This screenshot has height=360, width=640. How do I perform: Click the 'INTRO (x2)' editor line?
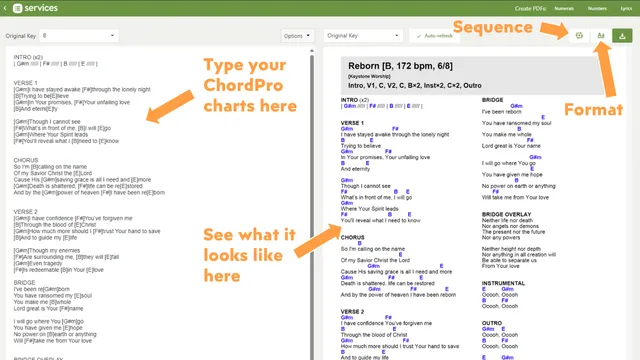pos(28,57)
